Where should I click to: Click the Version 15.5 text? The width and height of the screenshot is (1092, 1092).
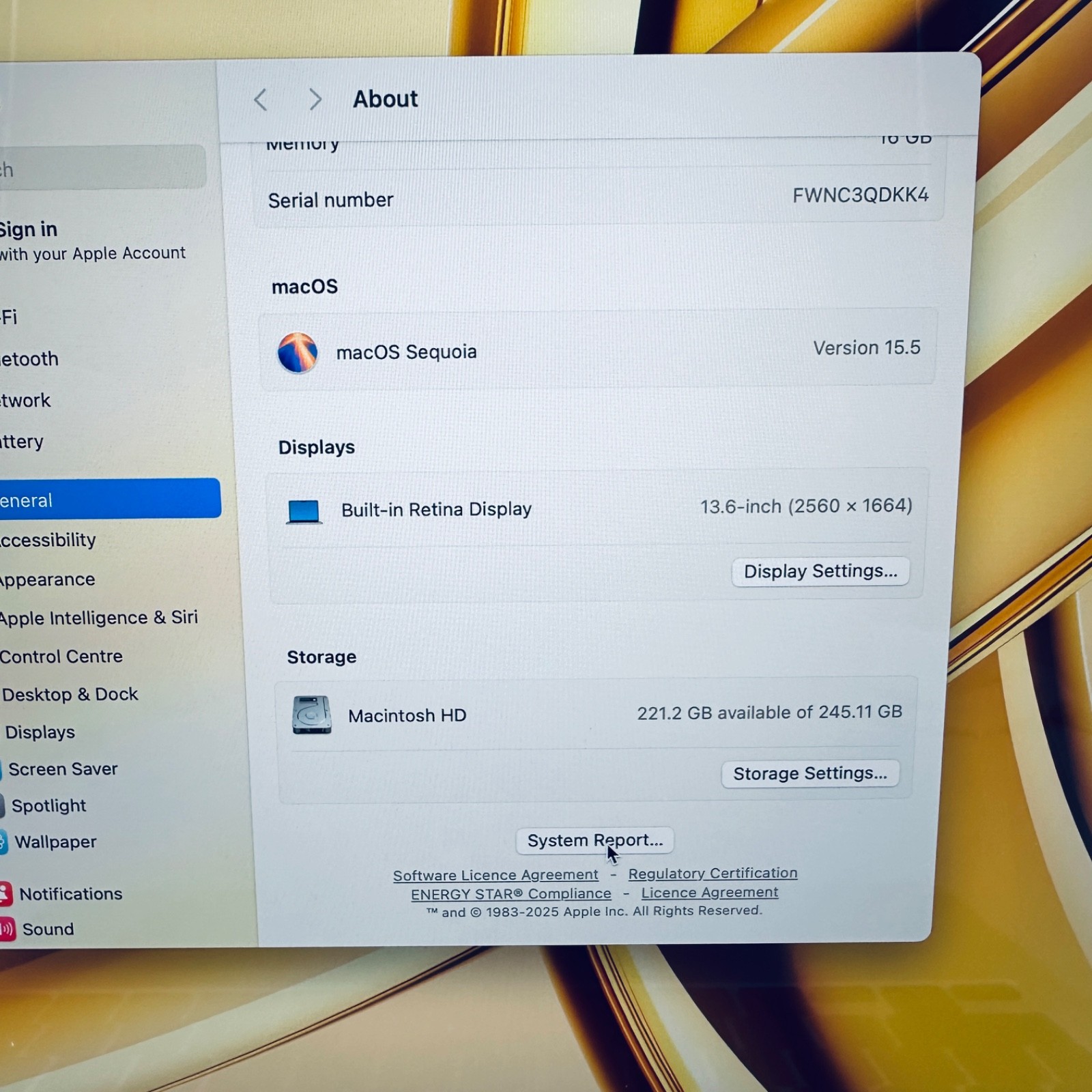[x=867, y=348]
